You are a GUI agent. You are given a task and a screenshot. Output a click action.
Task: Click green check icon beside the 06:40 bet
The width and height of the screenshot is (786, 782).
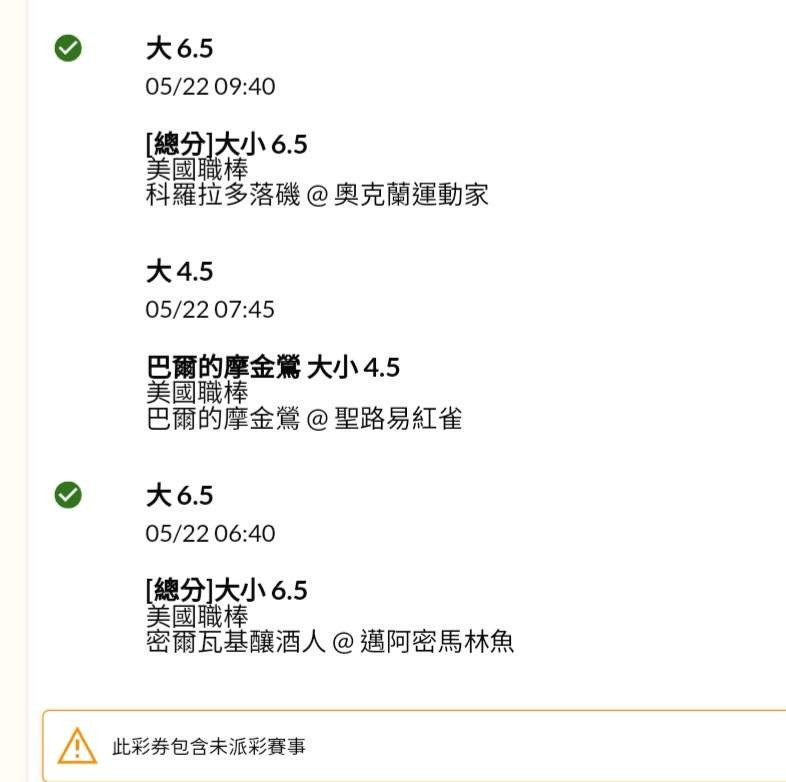(x=68, y=494)
